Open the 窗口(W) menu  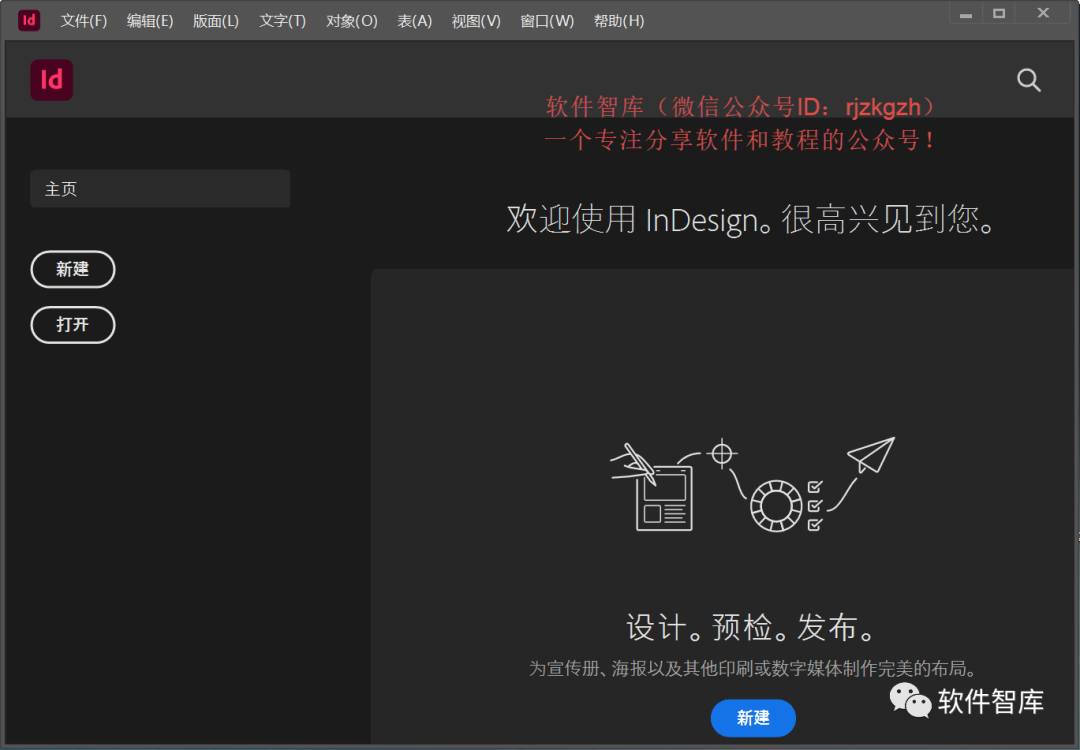pyautogui.click(x=547, y=21)
